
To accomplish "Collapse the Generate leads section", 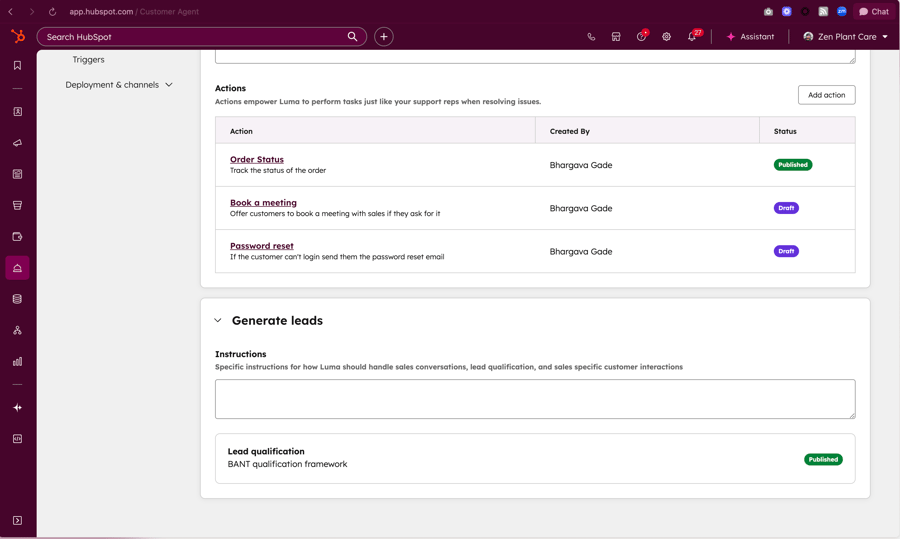I will coord(218,321).
